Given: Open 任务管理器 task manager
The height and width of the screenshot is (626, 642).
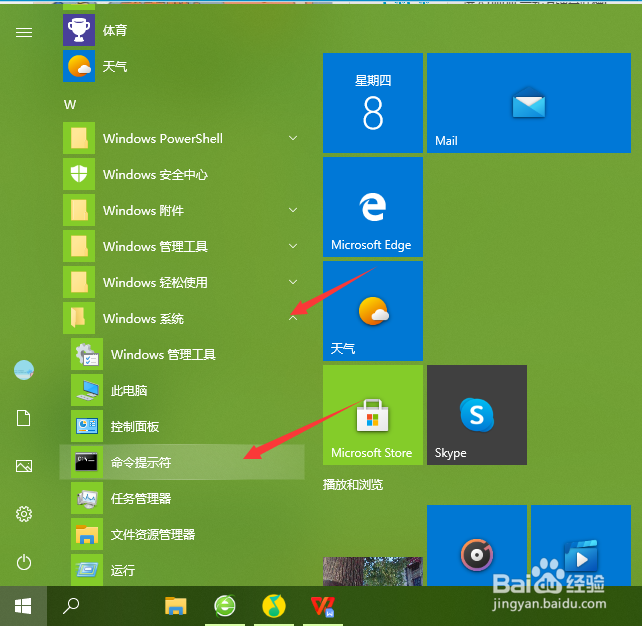Looking at the screenshot, I should [x=183, y=498].
